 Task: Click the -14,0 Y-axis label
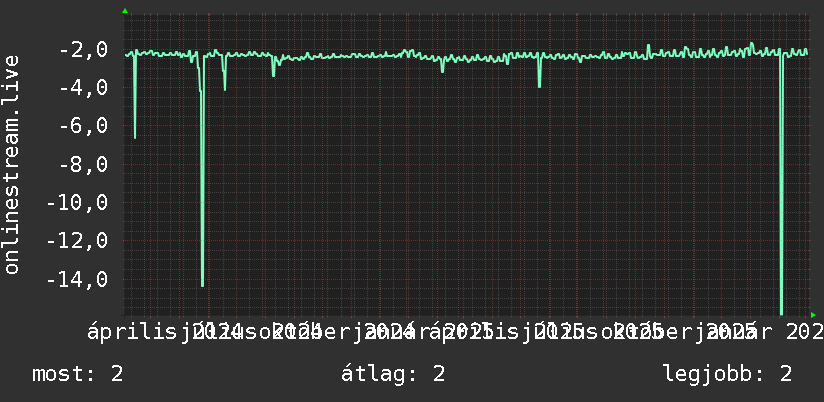click(77, 279)
